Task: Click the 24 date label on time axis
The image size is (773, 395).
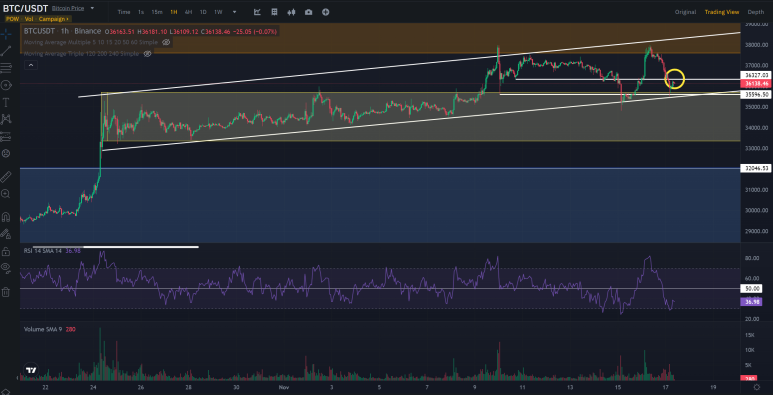Action: coord(93,387)
